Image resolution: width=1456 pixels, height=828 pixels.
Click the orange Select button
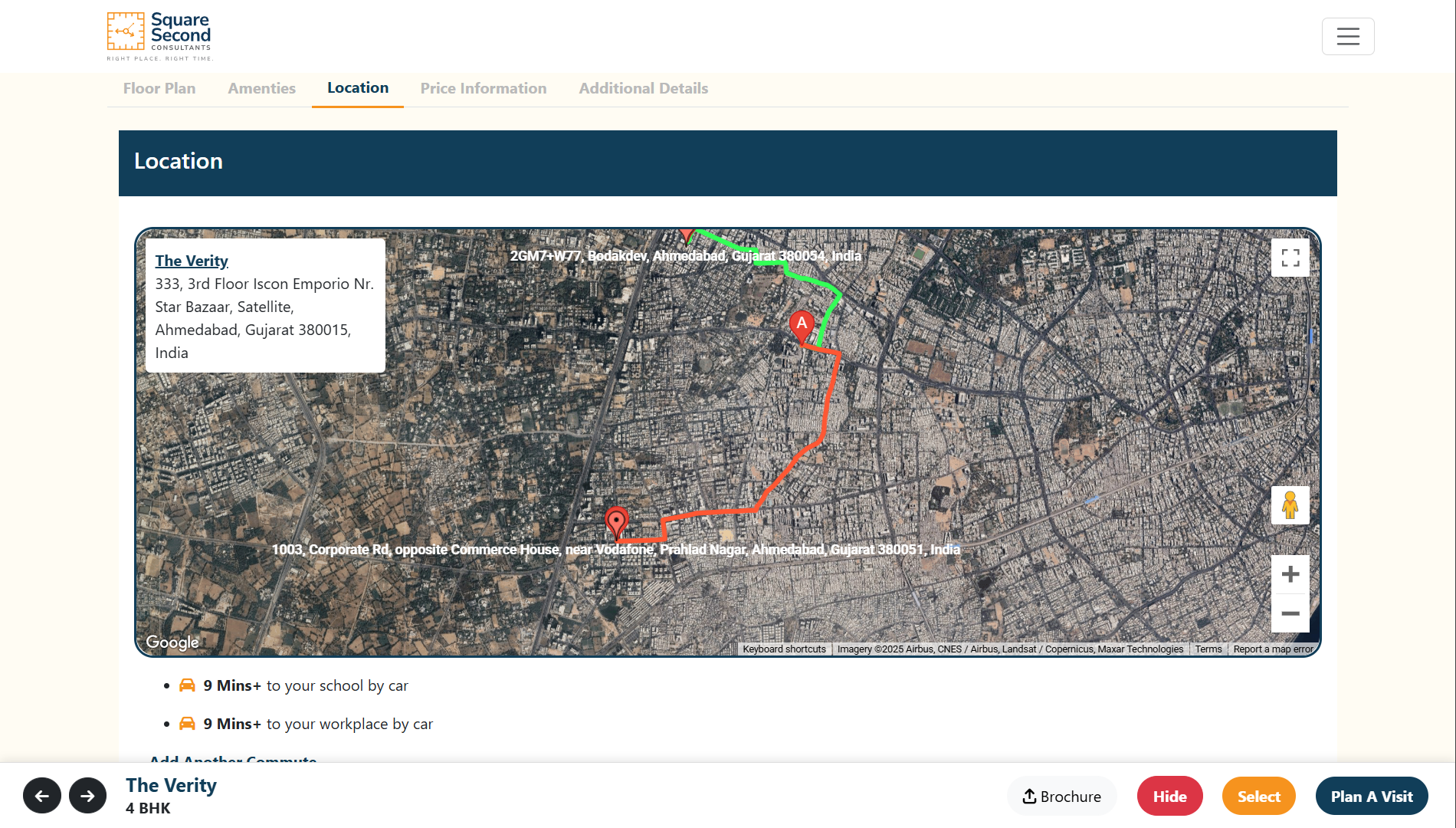pyautogui.click(x=1259, y=796)
